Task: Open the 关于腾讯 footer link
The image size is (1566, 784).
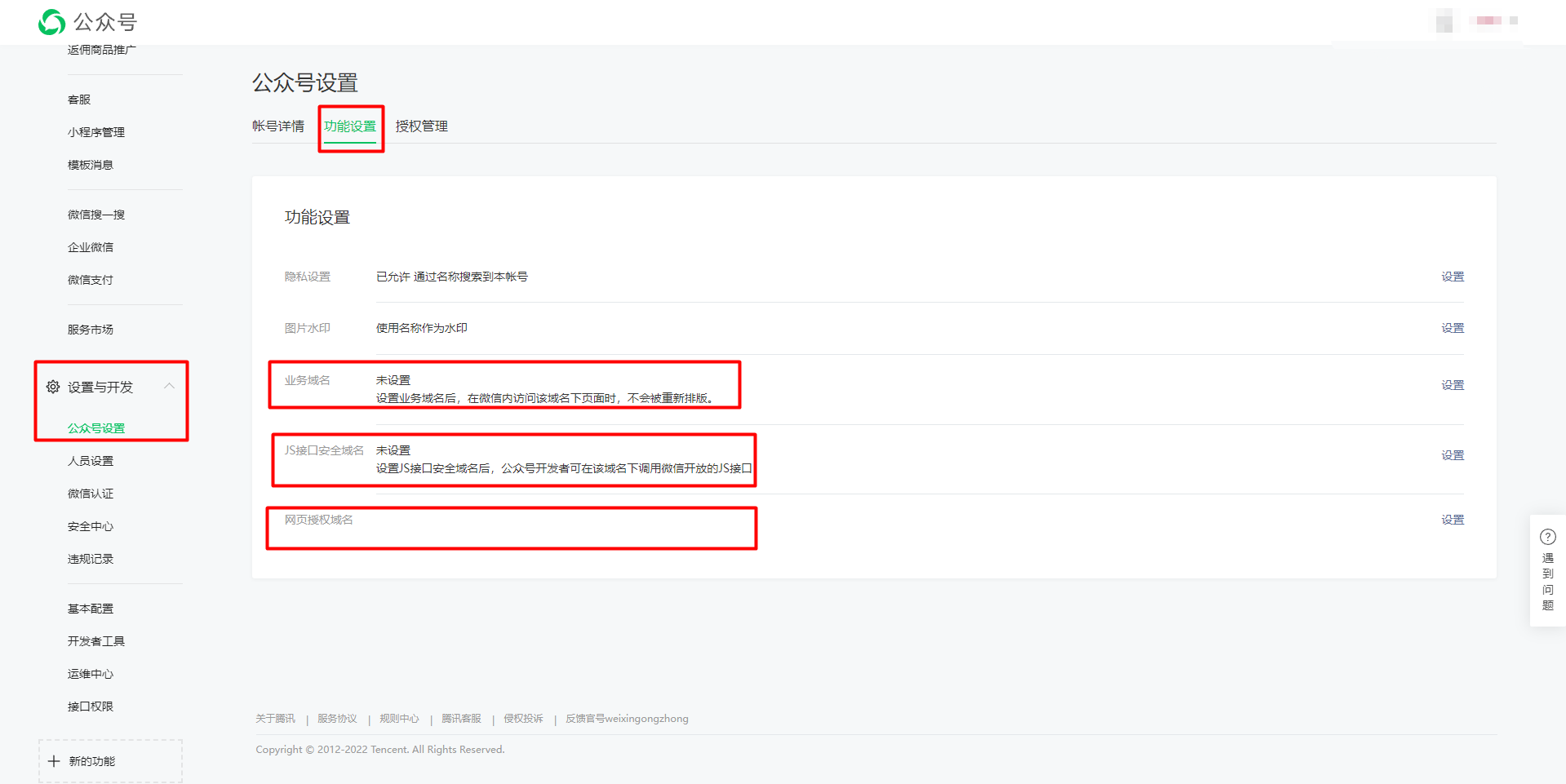Action: tap(276, 719)
